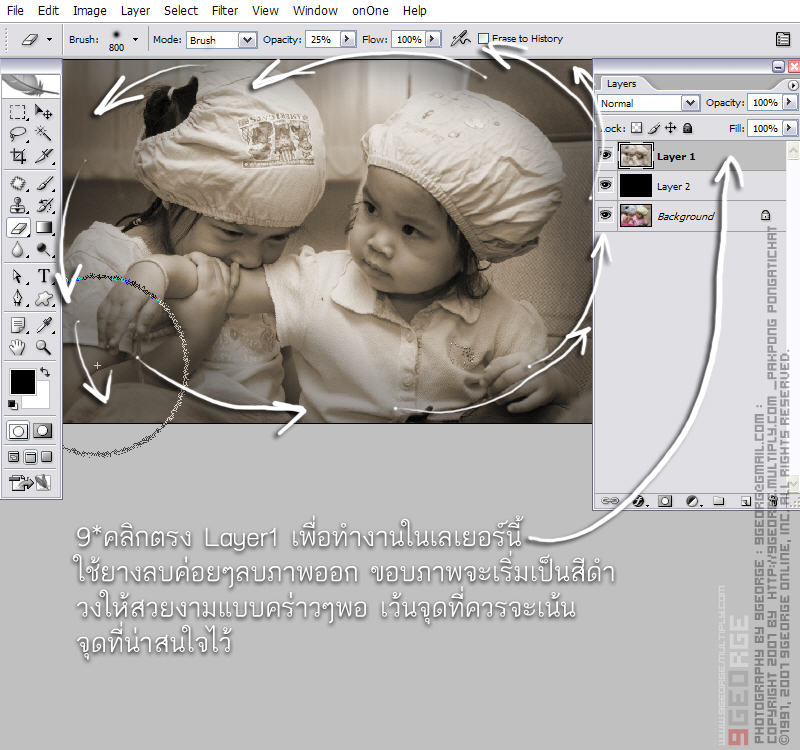
Task: Select the Type tool
Action: tap(43, 276)
